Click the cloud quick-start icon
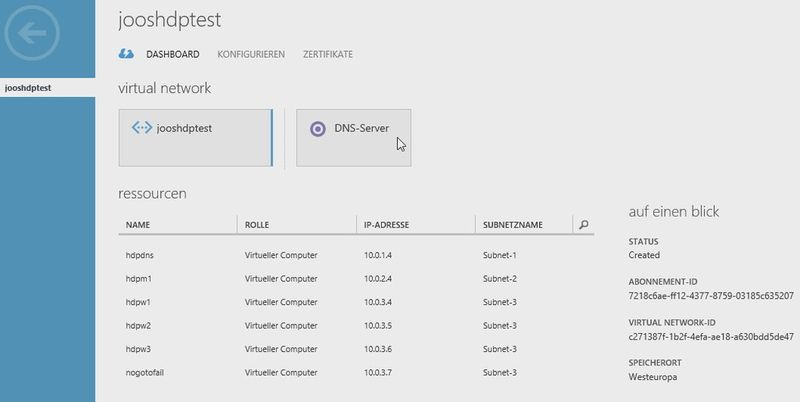The image size is (800, 402). coord(126,54)
